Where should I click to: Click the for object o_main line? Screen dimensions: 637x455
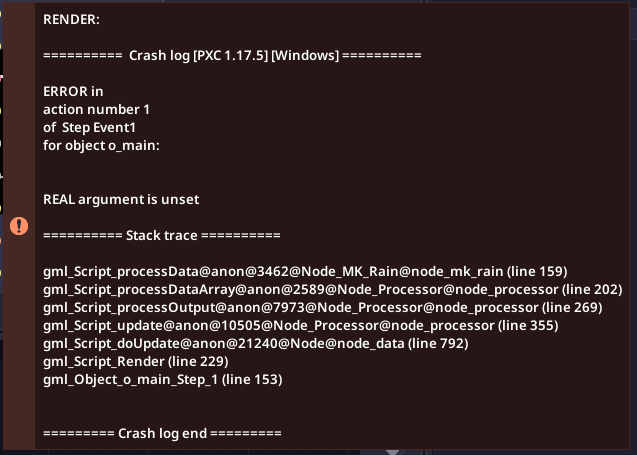[101, 145]
